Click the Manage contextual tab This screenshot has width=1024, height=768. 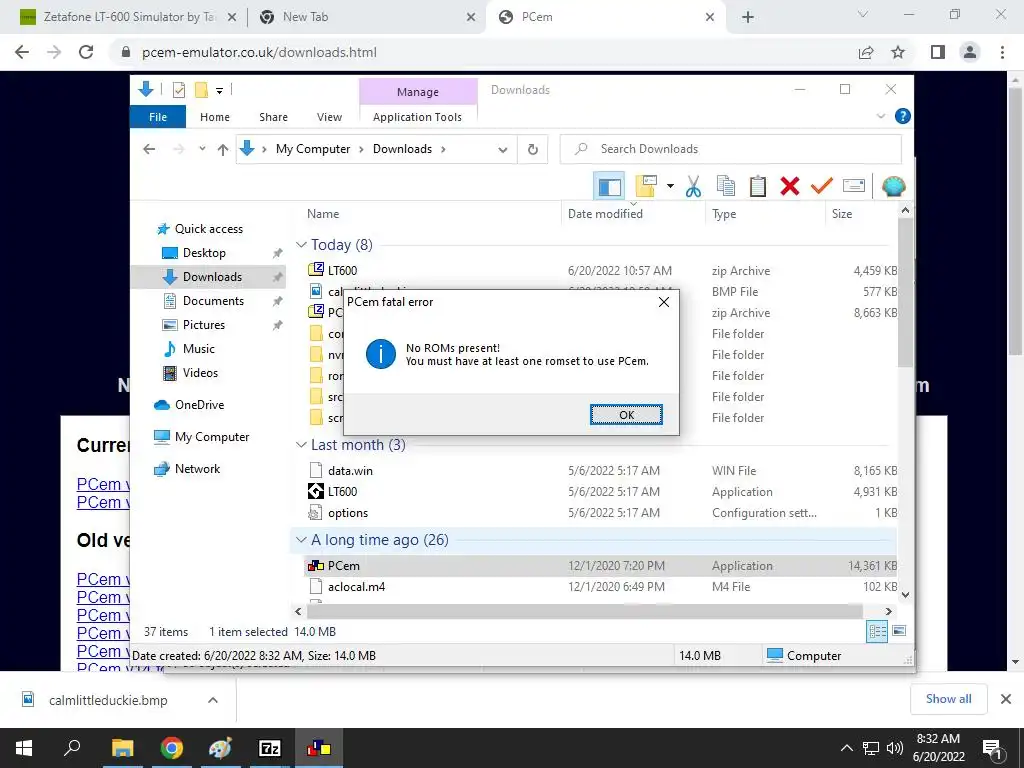418,92
